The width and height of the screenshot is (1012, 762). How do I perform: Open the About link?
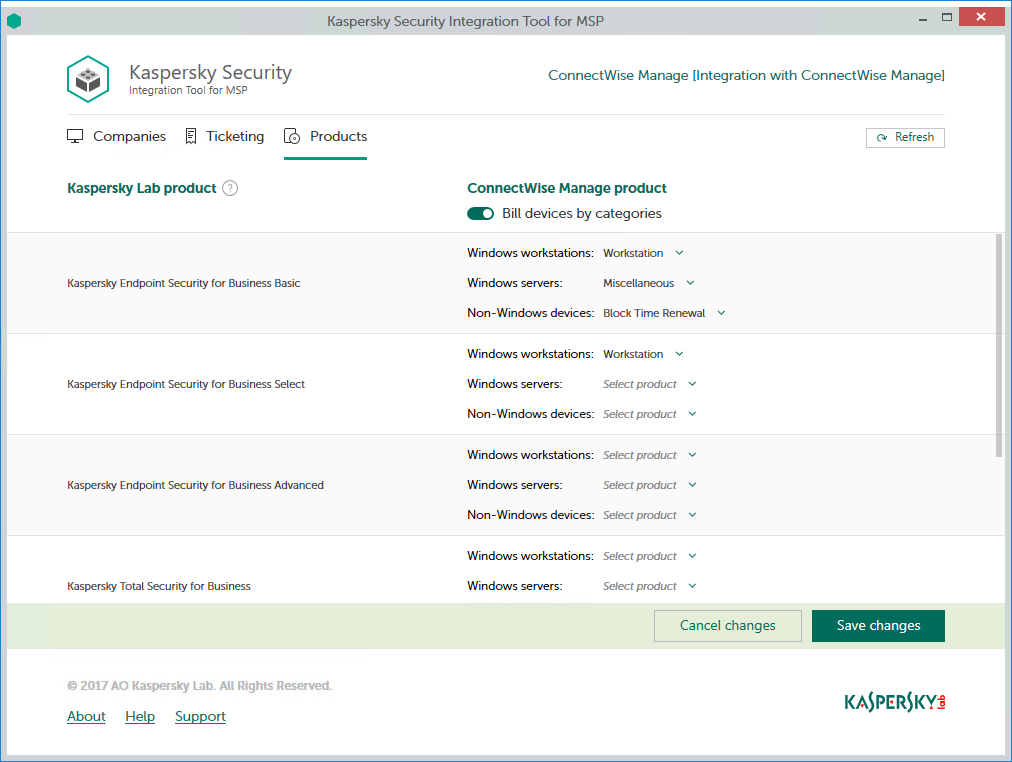pos(86,716)
